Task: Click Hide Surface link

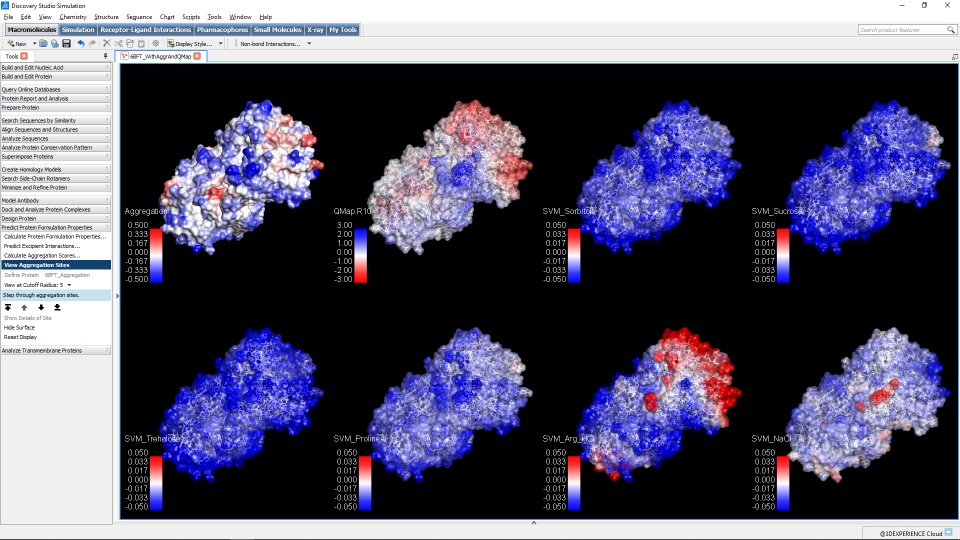Action: tap(19, 328)
